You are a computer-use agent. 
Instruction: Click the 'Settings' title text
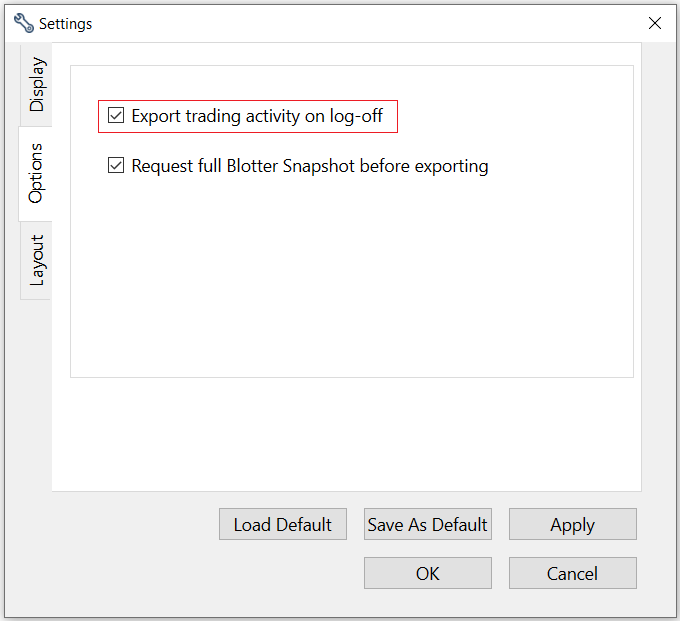(66, 23)
